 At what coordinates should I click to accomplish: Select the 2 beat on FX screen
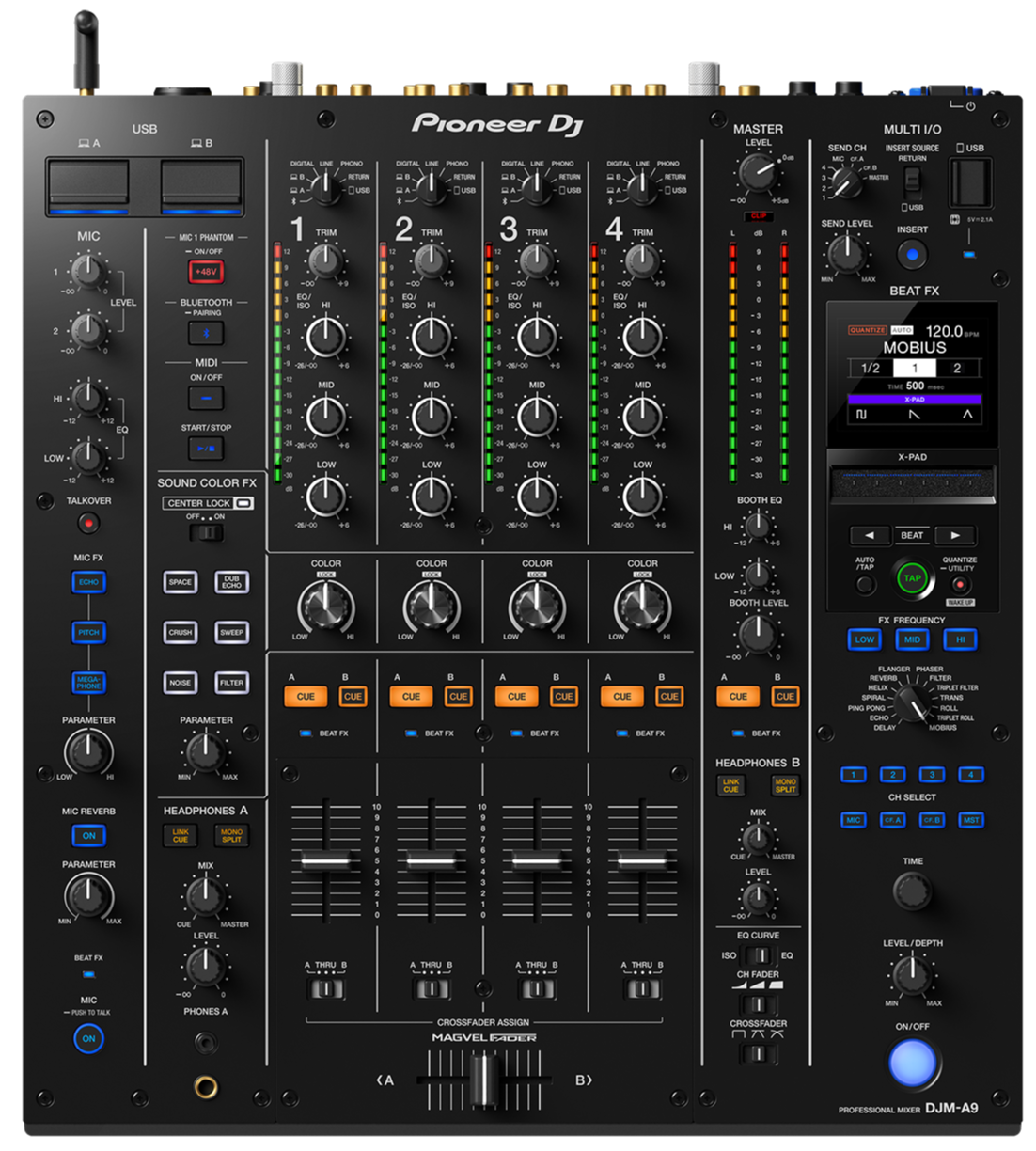957,368
